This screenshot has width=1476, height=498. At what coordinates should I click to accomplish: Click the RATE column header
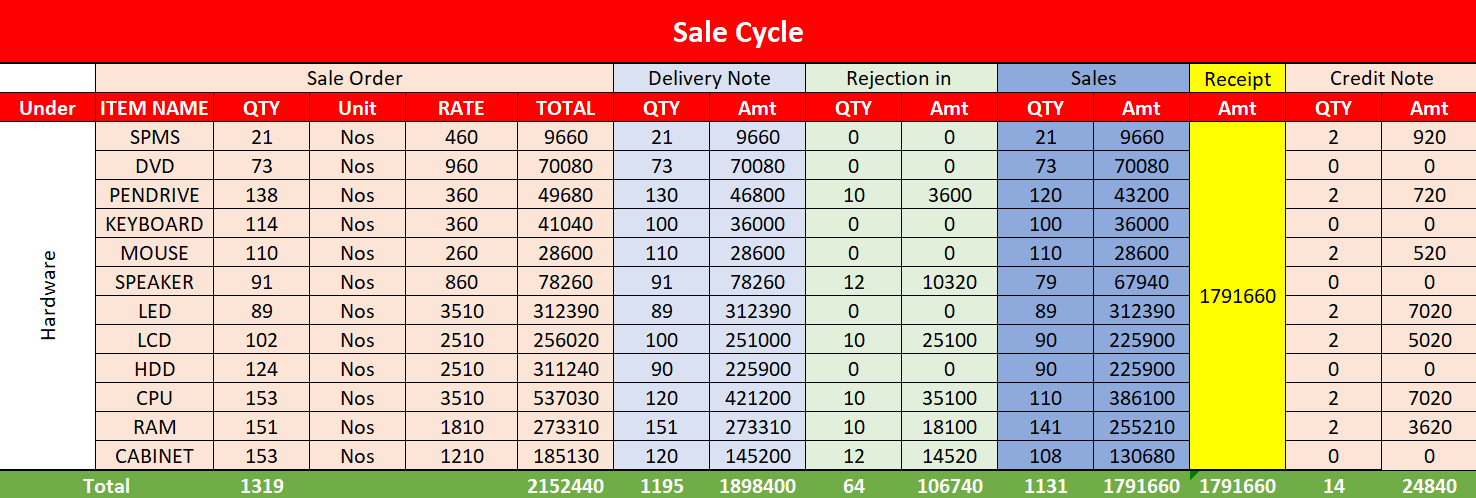[x=461, y=108]
